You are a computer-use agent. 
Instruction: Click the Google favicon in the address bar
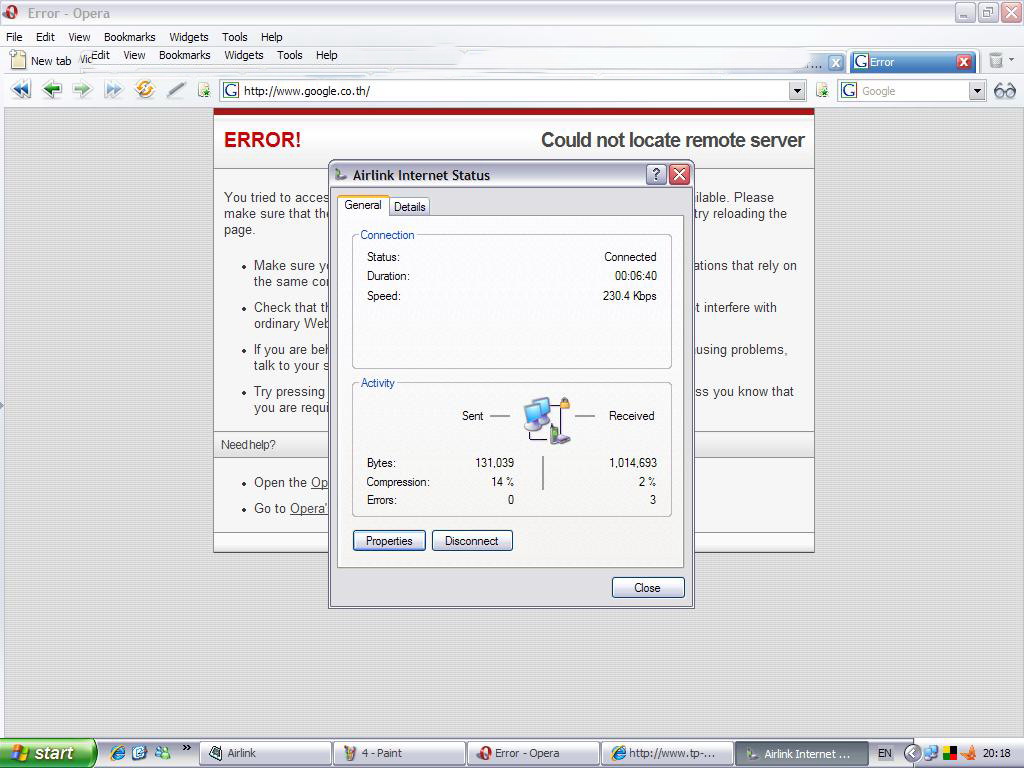point(231,90)
